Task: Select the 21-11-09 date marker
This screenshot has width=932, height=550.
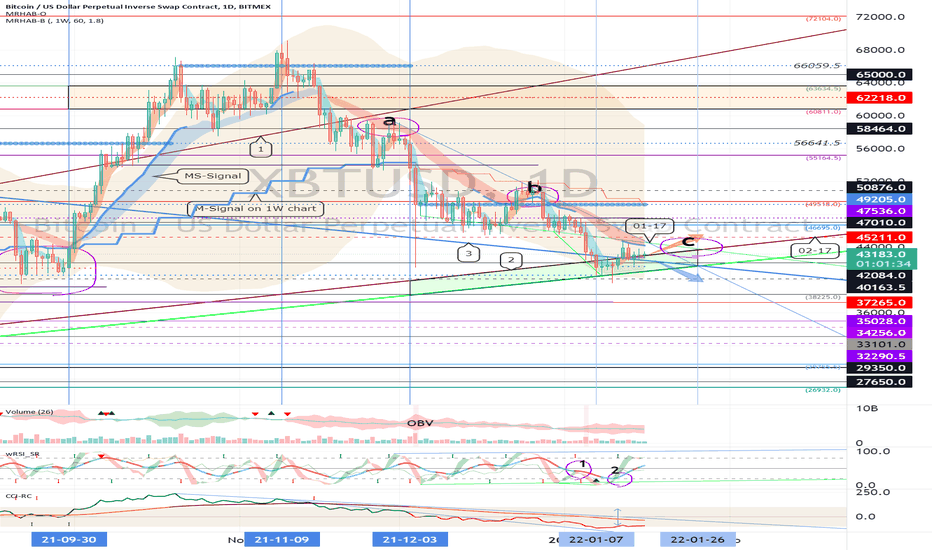Action: tap(282, 539)
